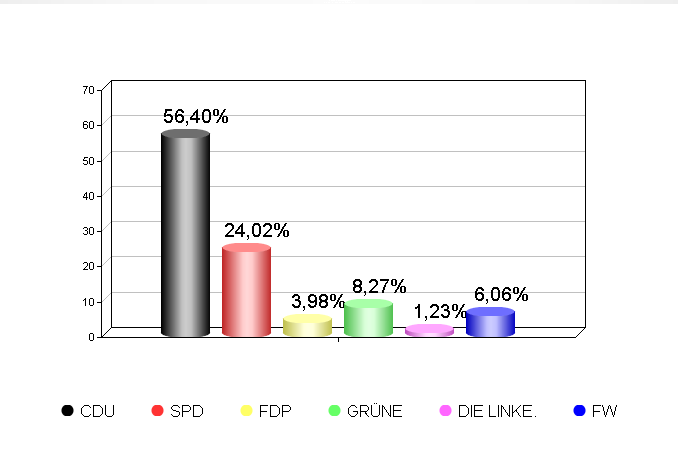678x450 pixels.
Task: Click the red SPD legend dot
Action: point(157,410)
